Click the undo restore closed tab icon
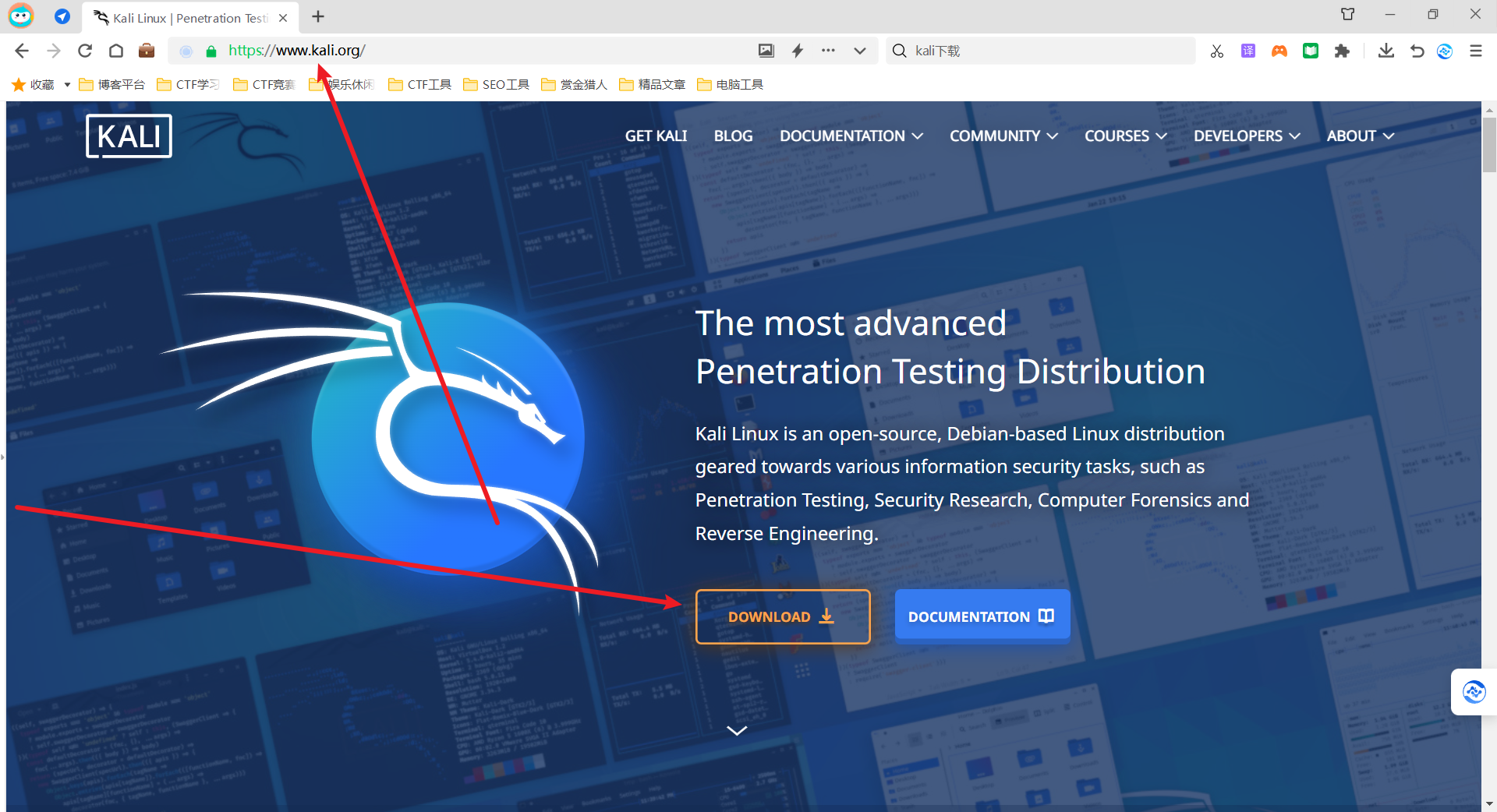This screenshot has width=1497, height=812. [1417, 51]
